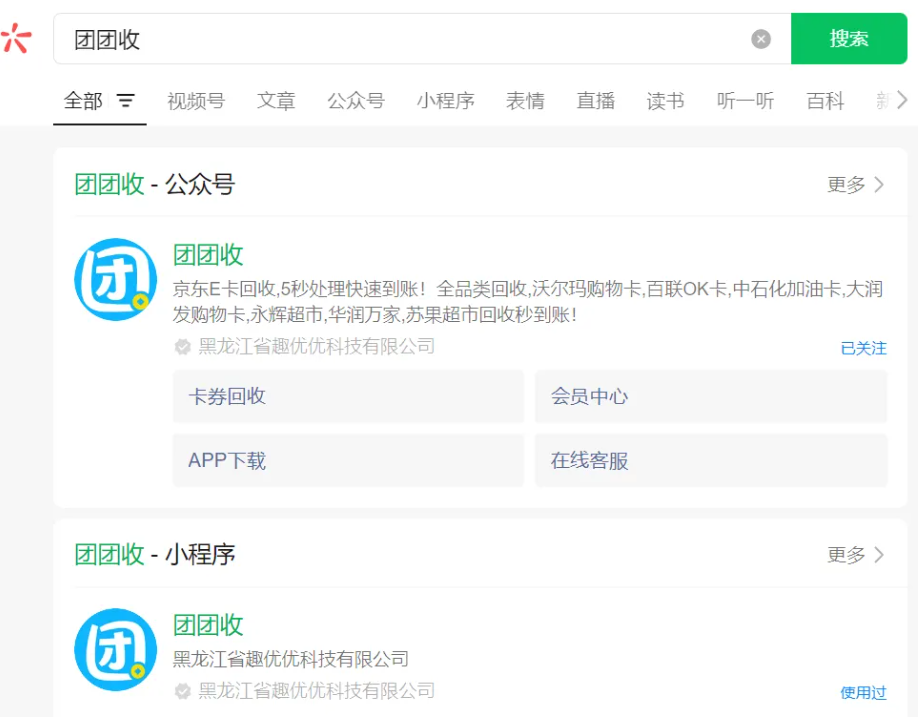Viewport: 920px width, 727px height.
Task: Click the red WeChat Search logo icon
Action: 16,39
